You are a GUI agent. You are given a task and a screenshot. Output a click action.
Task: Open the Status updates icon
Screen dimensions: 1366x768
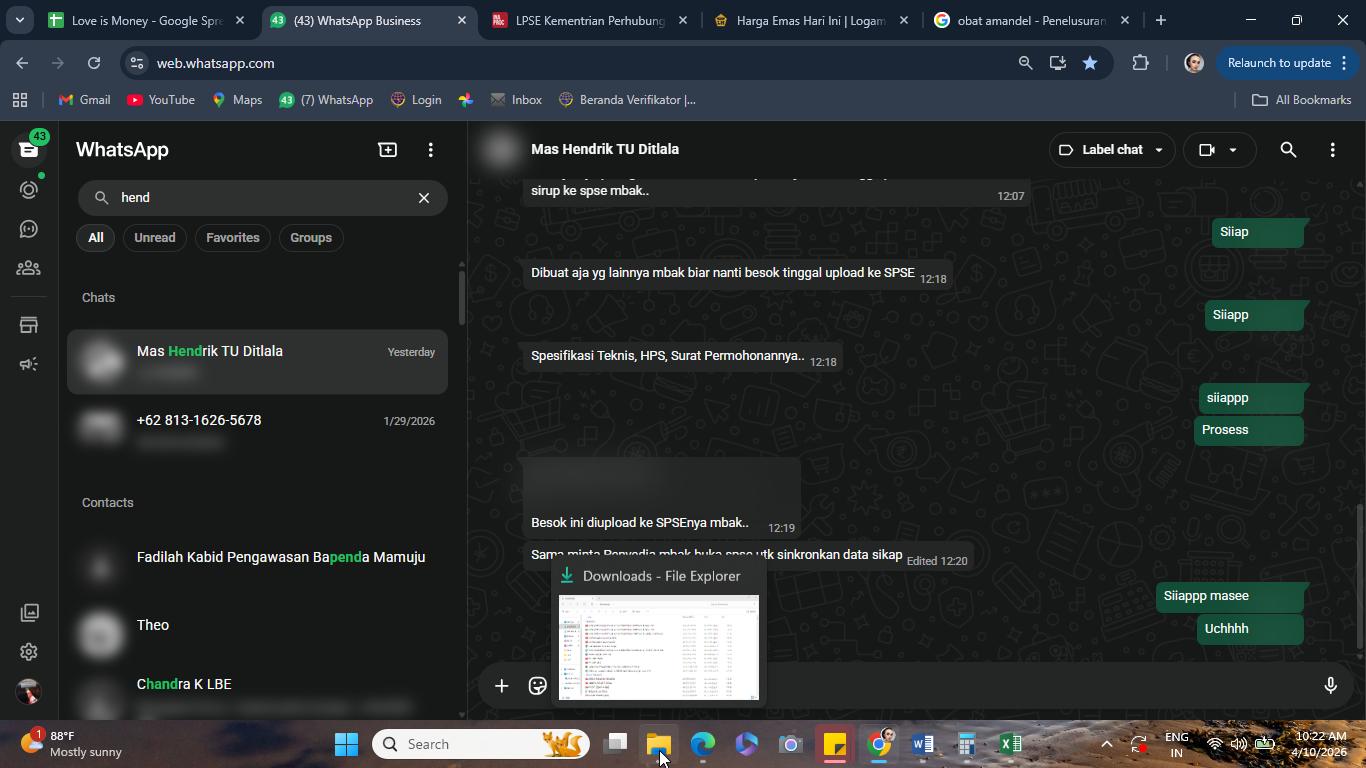(x=29, y=189)
